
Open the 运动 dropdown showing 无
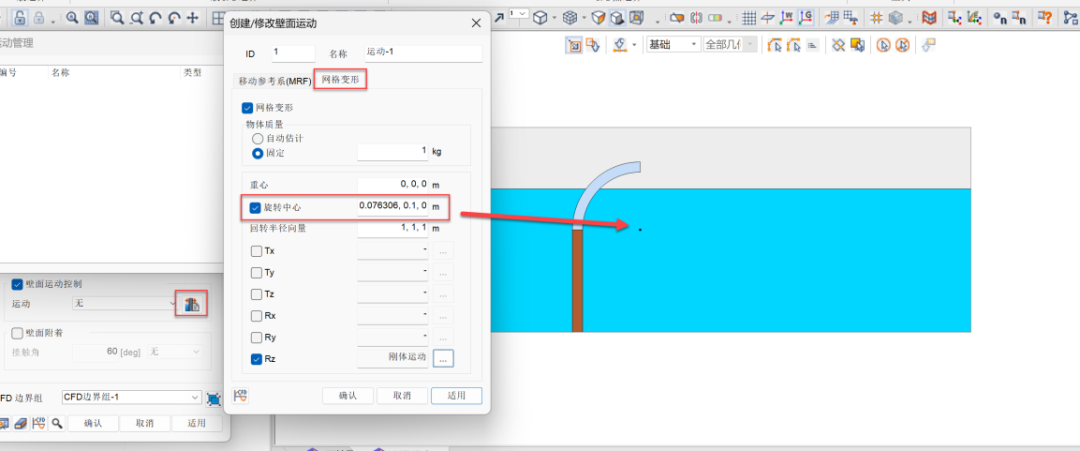pyautogui.click(x=123, y=302)
